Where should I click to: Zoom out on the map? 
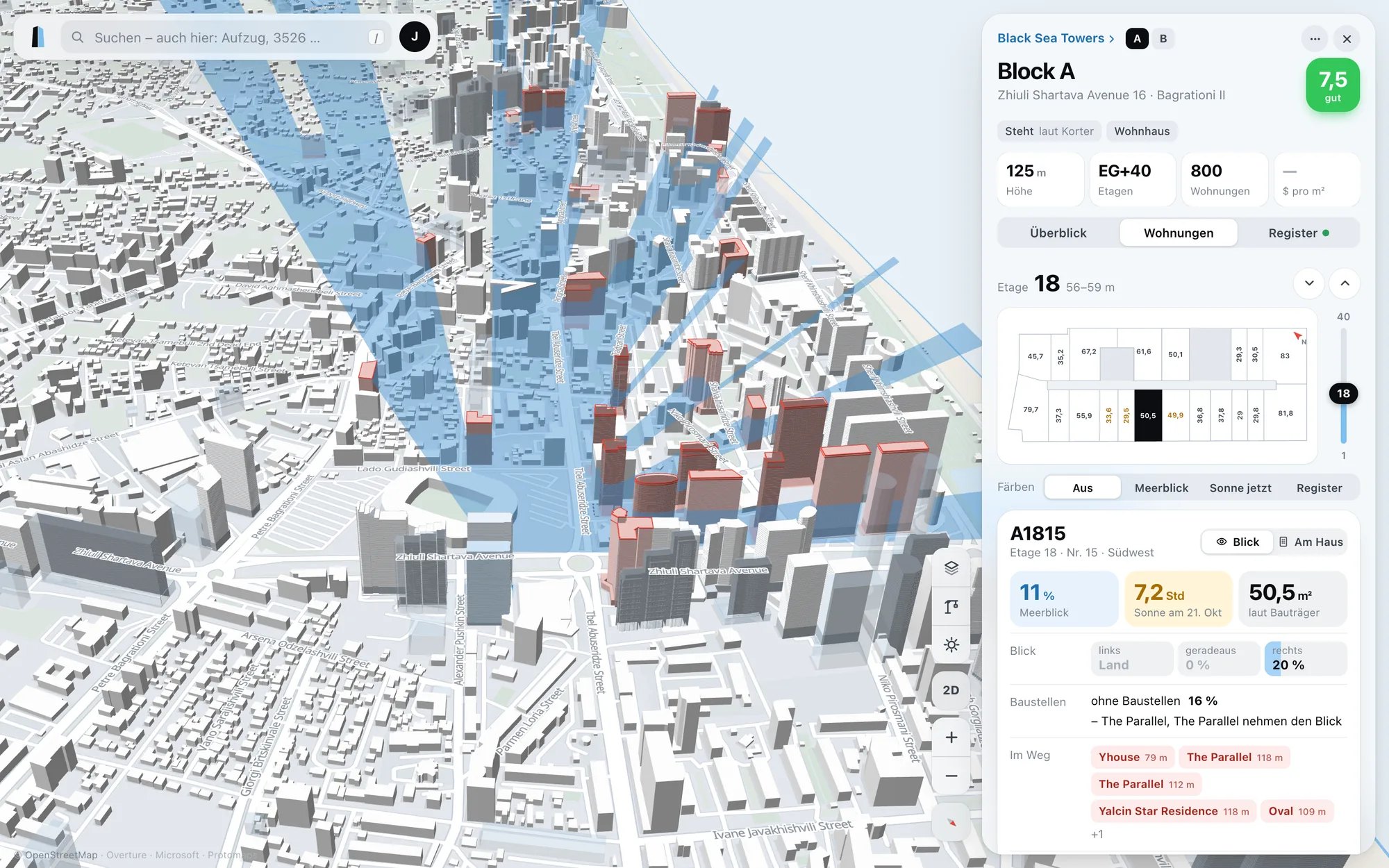tap(951, 776)
